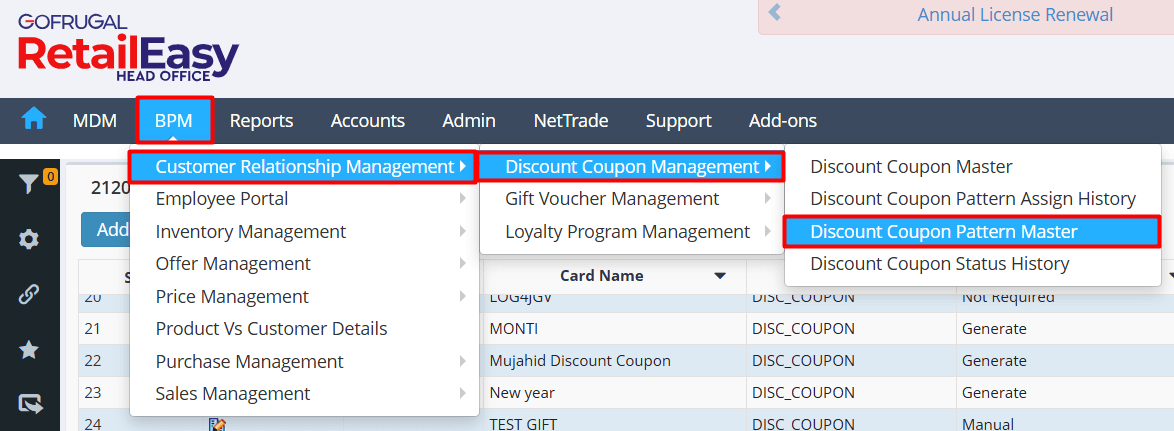This screenshot has height=431, width=1174.
Task: Click the Add button
Action: [x=106, y=230]
